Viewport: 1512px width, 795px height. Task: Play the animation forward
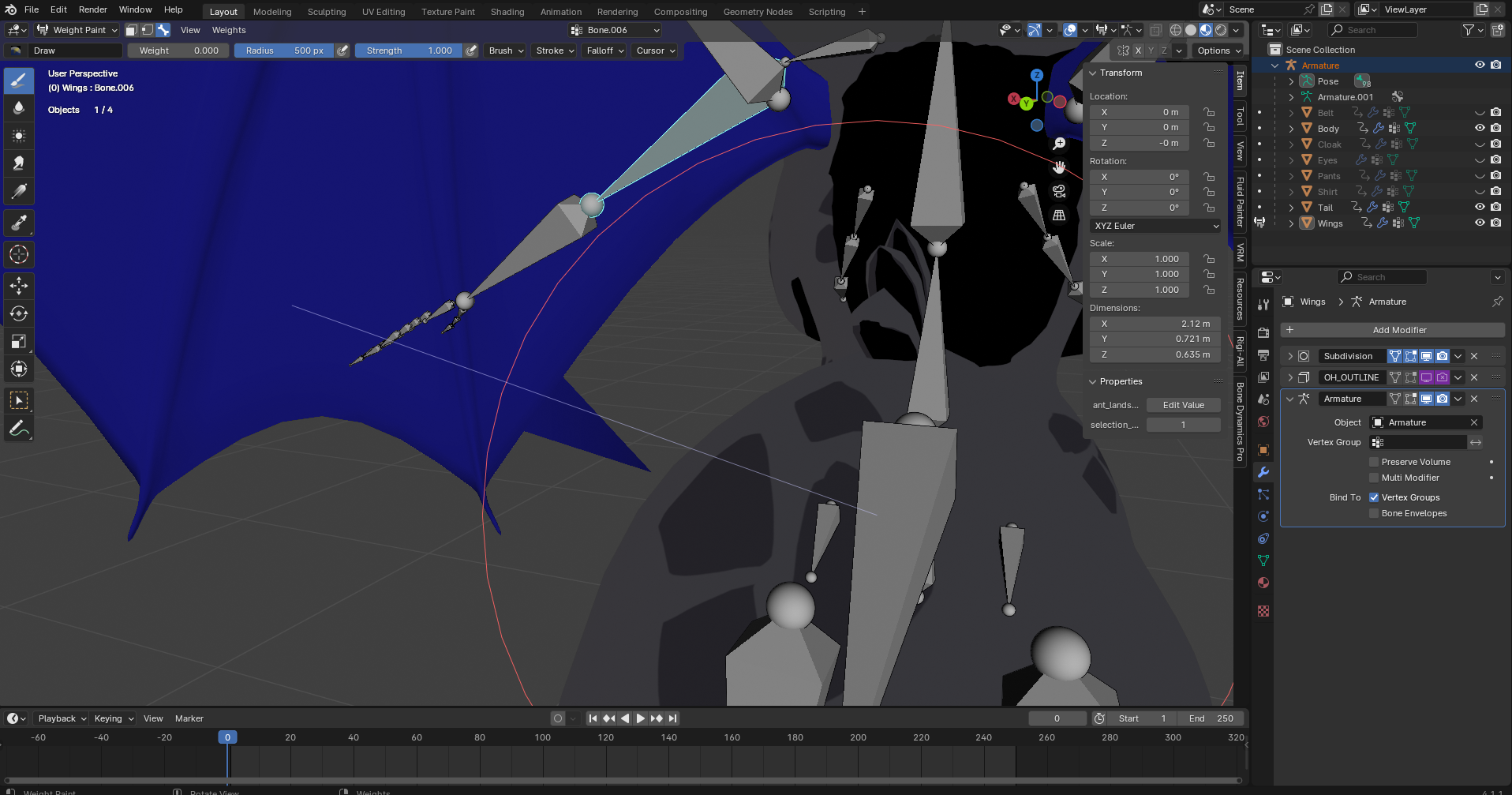(641, 718)
